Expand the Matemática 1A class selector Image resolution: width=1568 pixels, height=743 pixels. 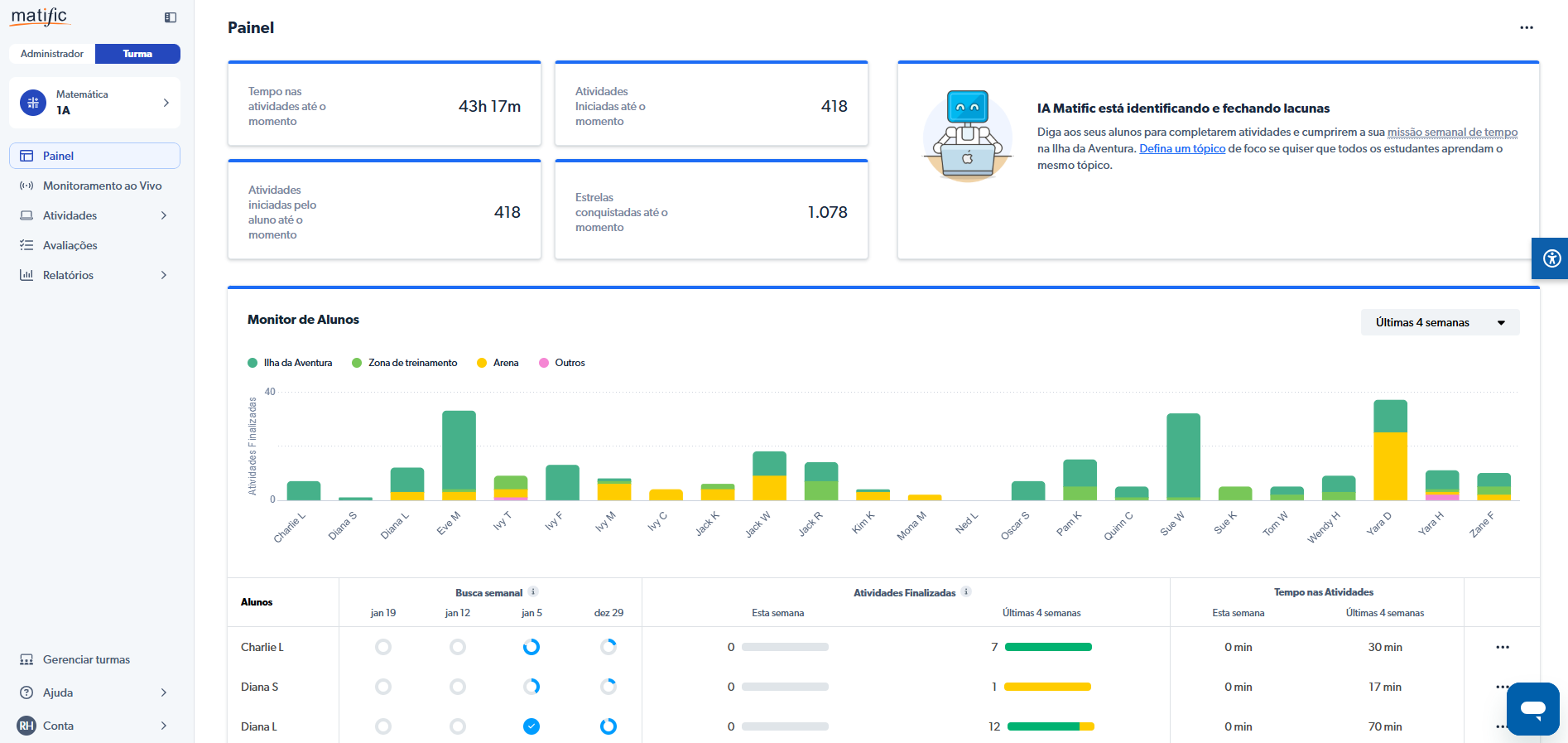(94, 103)
